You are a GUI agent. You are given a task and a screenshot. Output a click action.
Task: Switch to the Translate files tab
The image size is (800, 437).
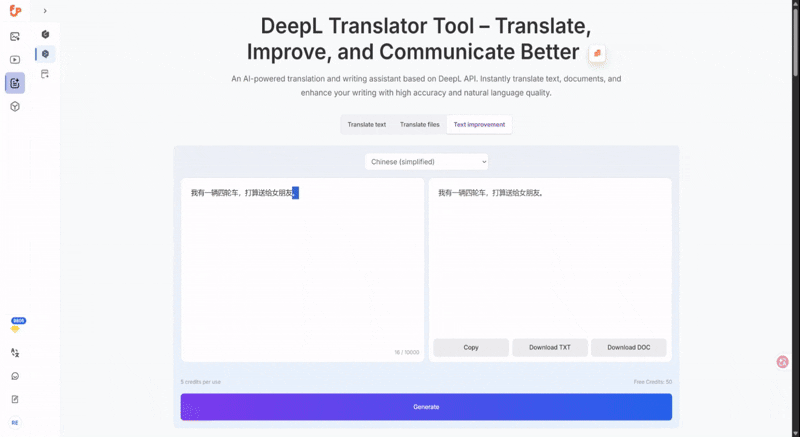(420, 125)
